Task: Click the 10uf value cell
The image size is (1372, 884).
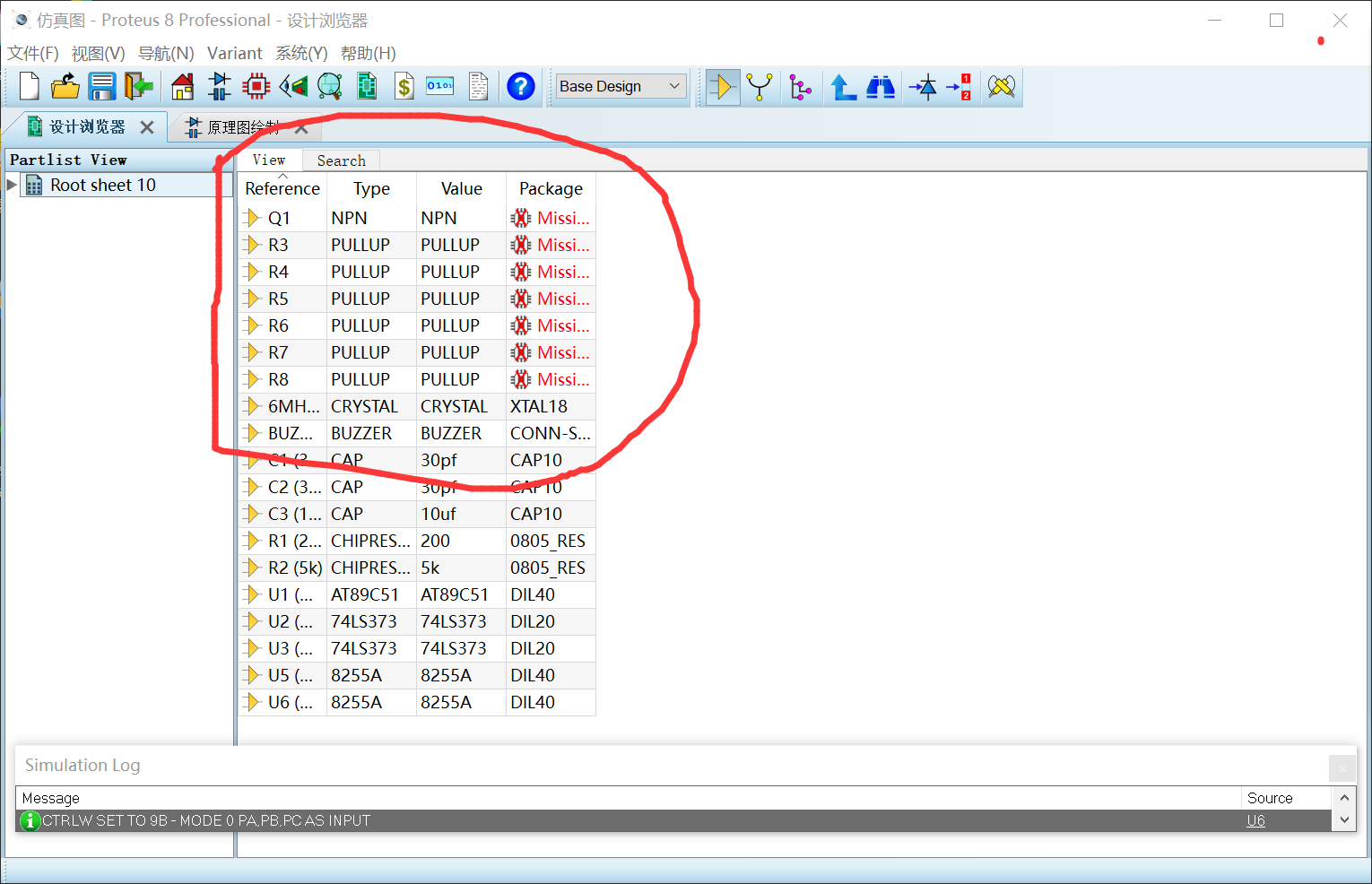Action: pyautogui.click(x=461, y=514)
